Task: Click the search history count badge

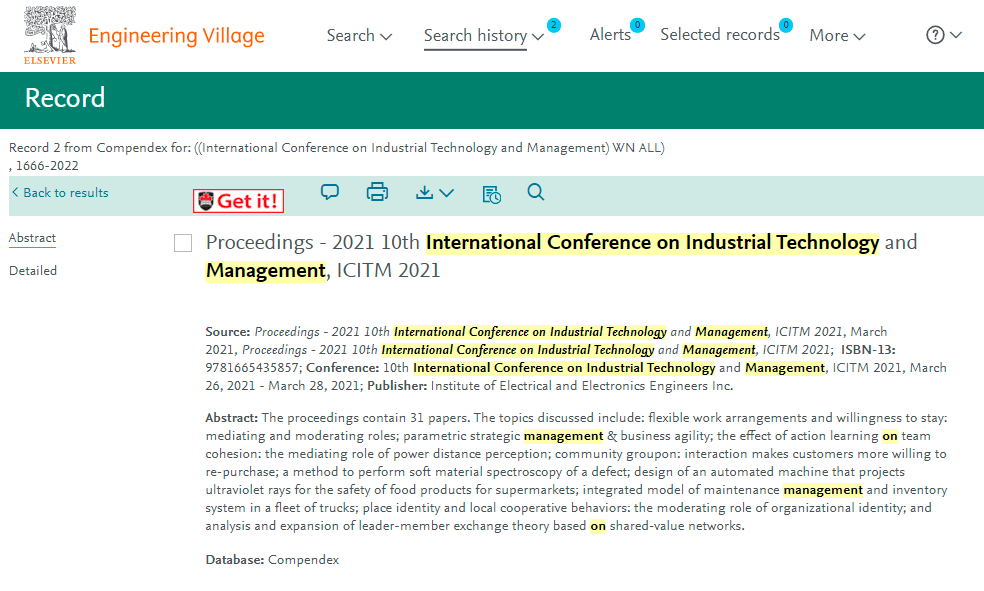Action: coord(554,25)
